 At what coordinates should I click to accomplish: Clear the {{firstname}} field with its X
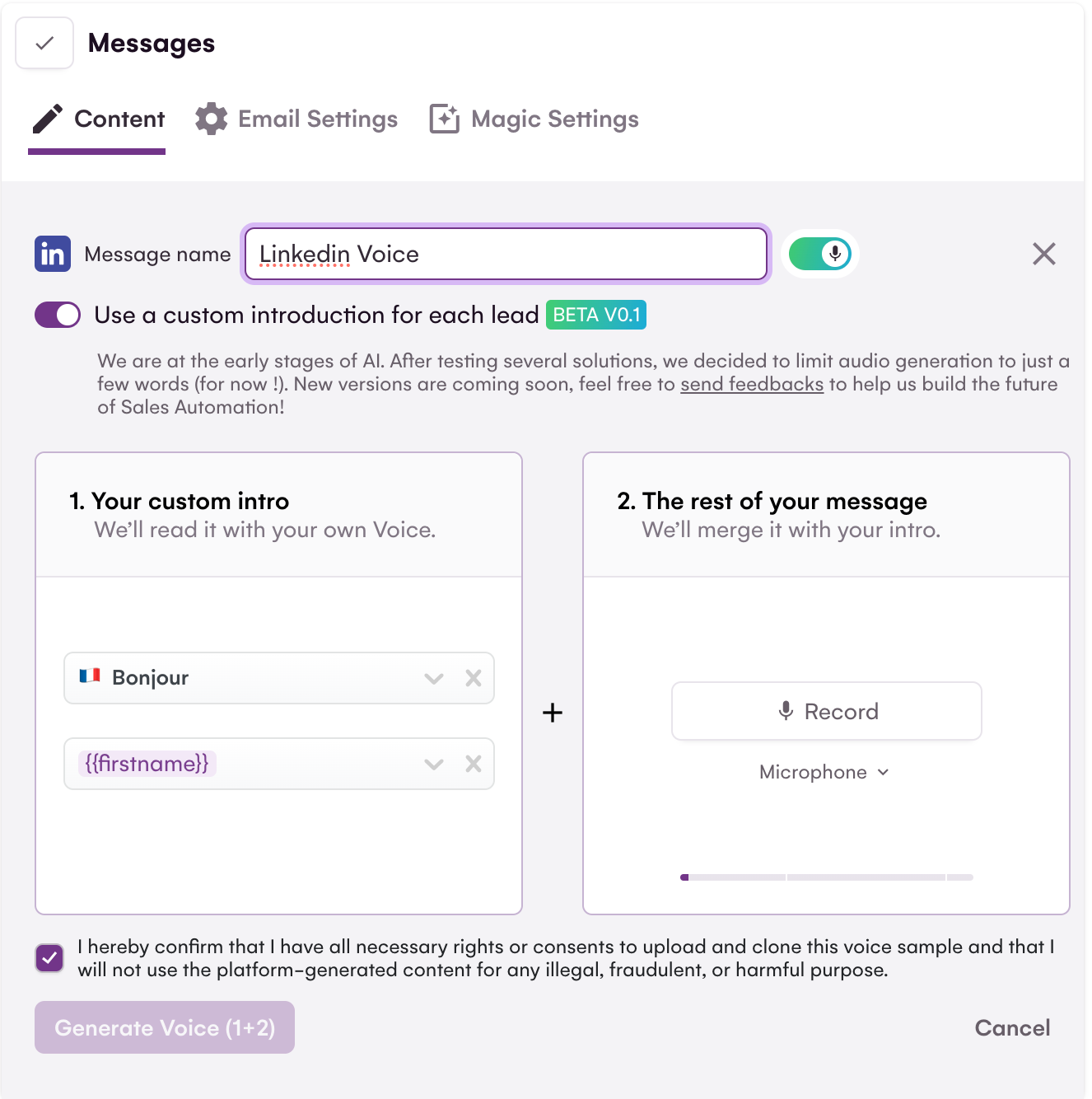(x=474, y=764)
